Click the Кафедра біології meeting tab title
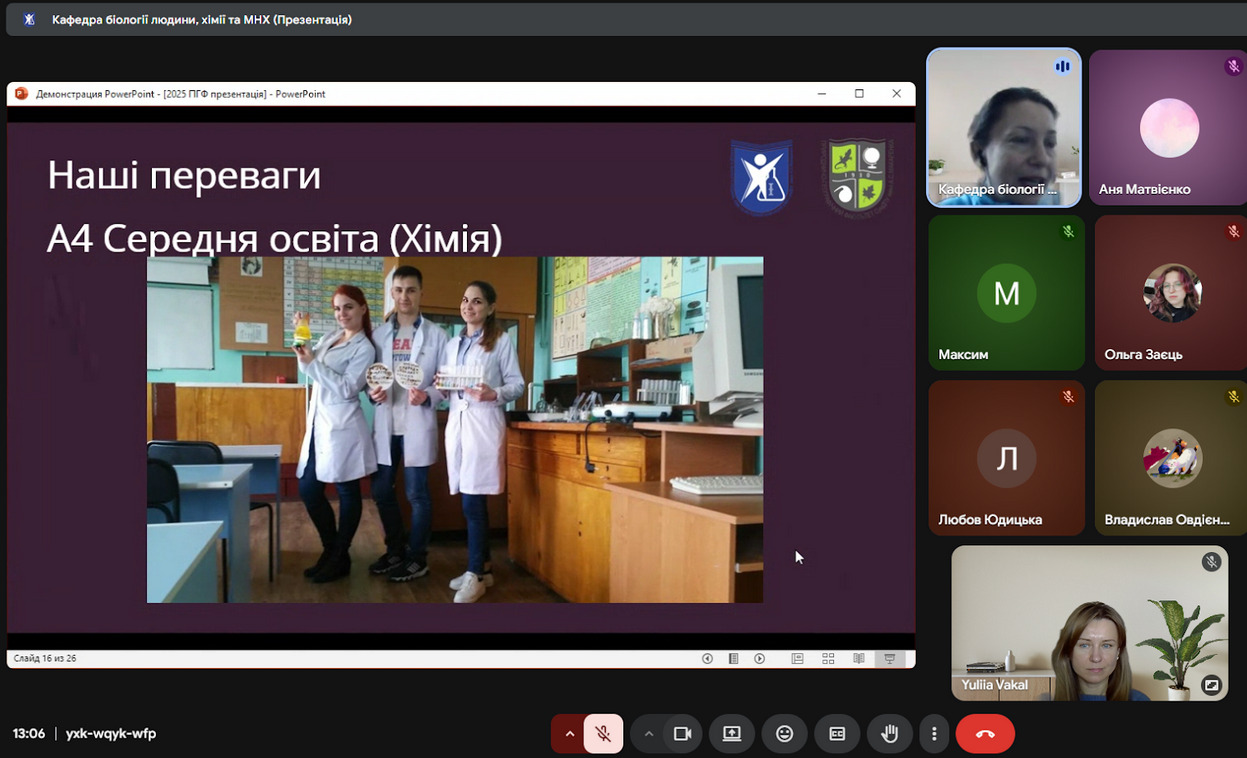Screen dimensions: 1247x758 point(201,19)
